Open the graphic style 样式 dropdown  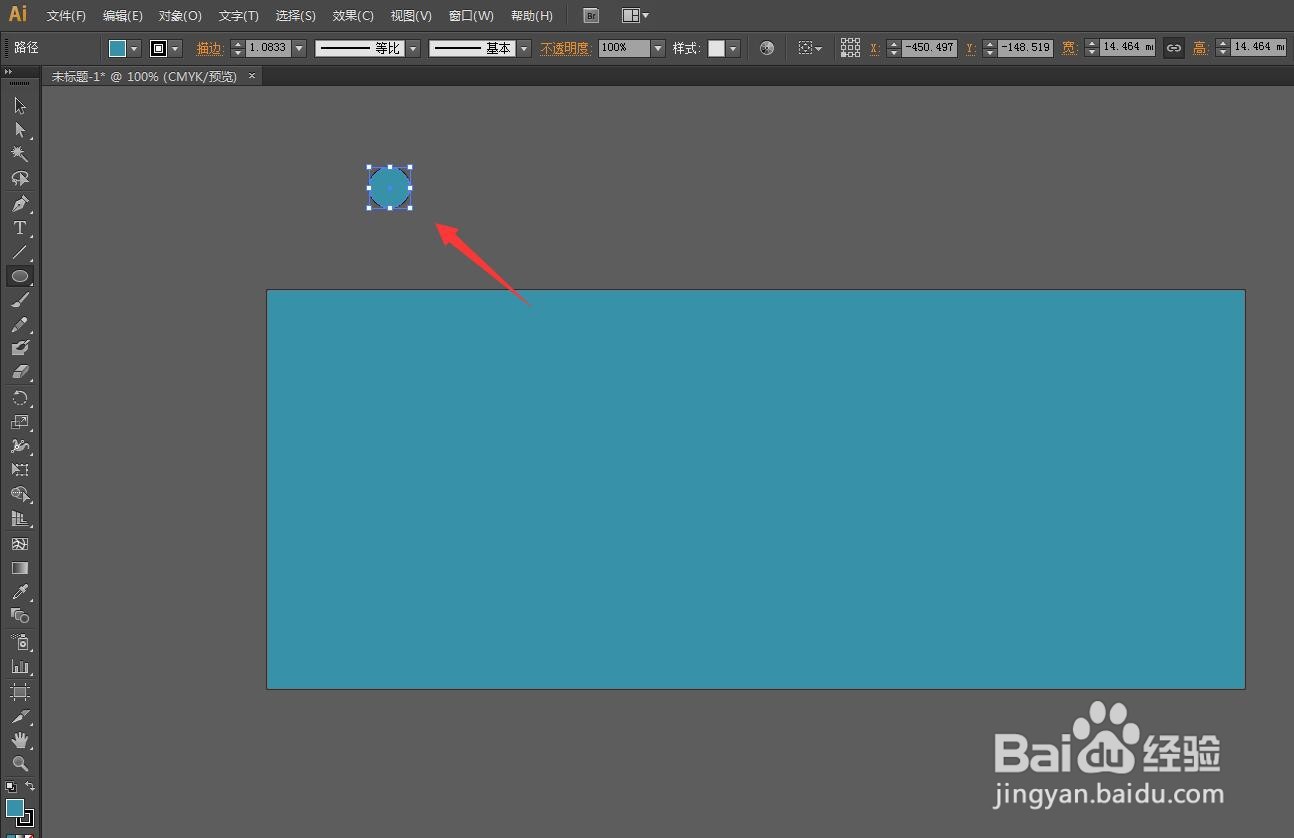point(733,48)
